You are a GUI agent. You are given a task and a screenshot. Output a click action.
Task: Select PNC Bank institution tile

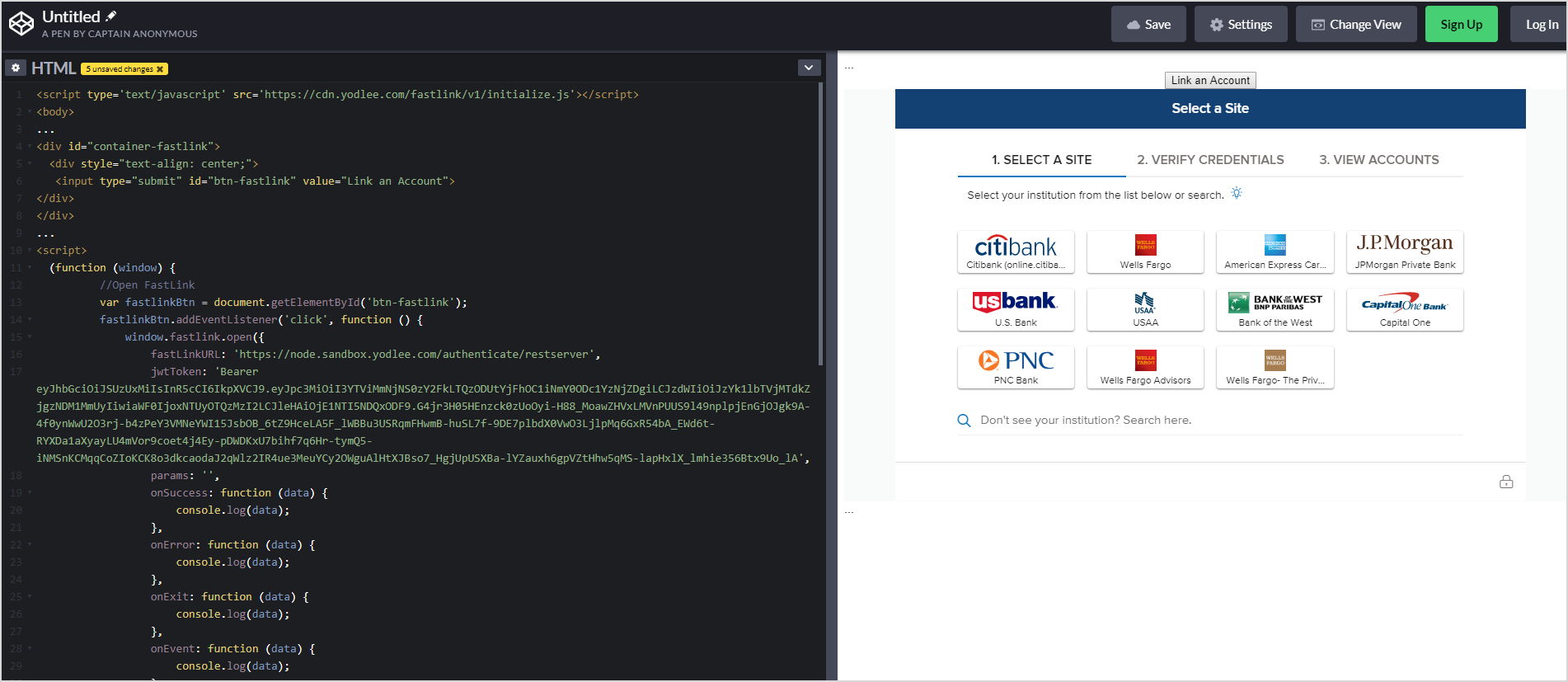click(x=1016, y=368)
